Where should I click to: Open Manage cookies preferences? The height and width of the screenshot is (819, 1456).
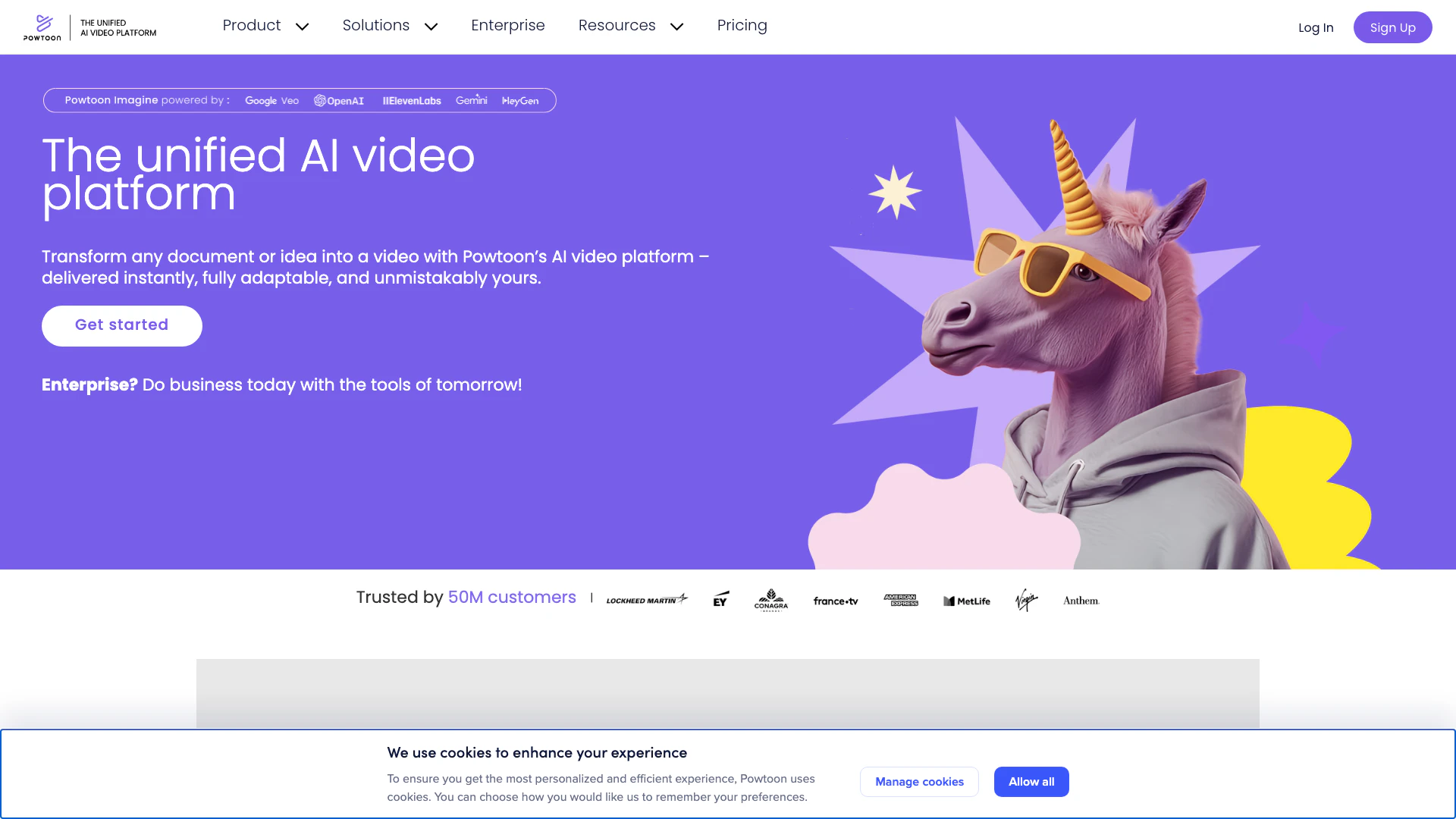pos(918,781)
